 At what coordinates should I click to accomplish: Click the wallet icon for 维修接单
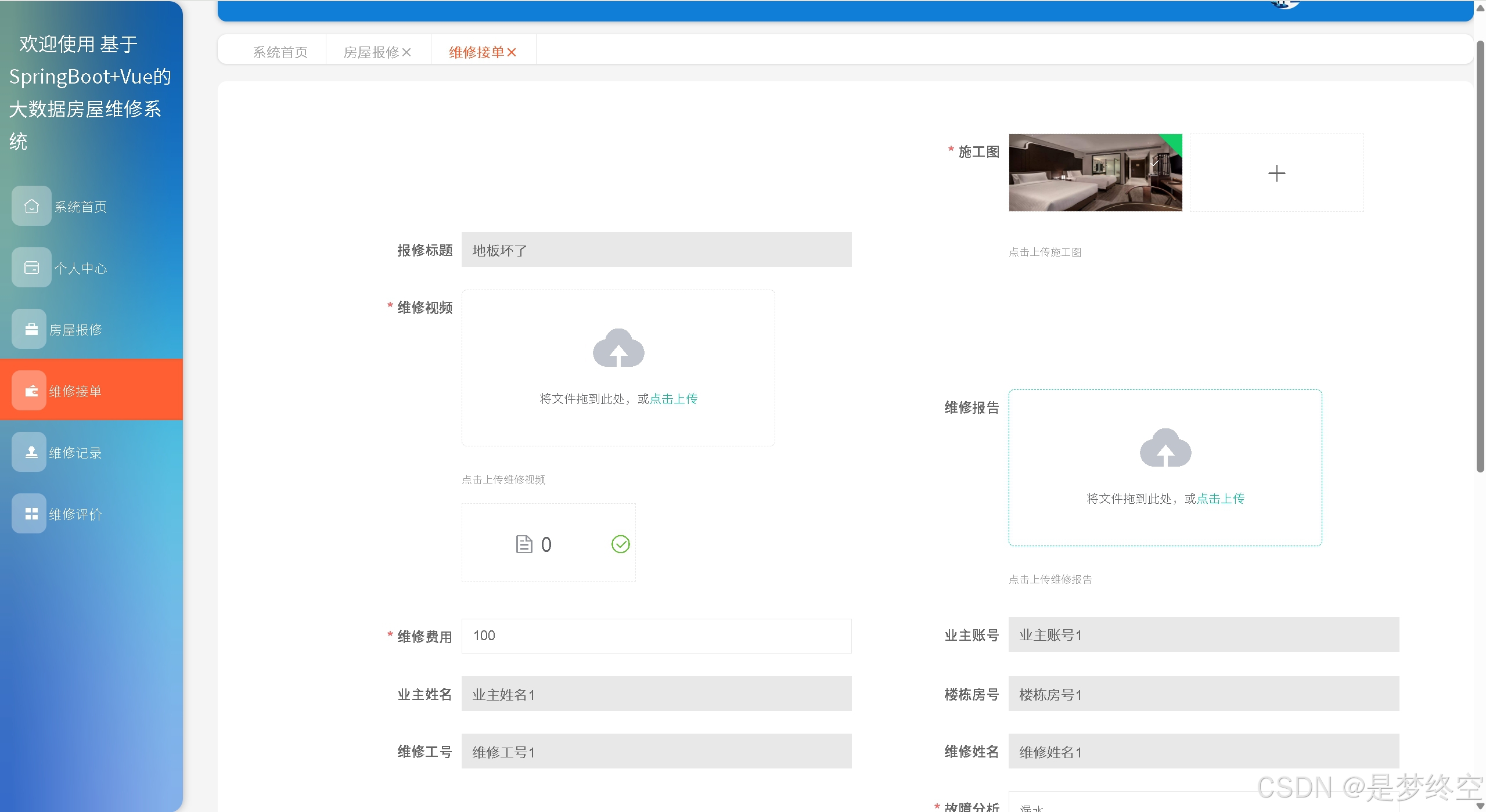pos(31,391)
